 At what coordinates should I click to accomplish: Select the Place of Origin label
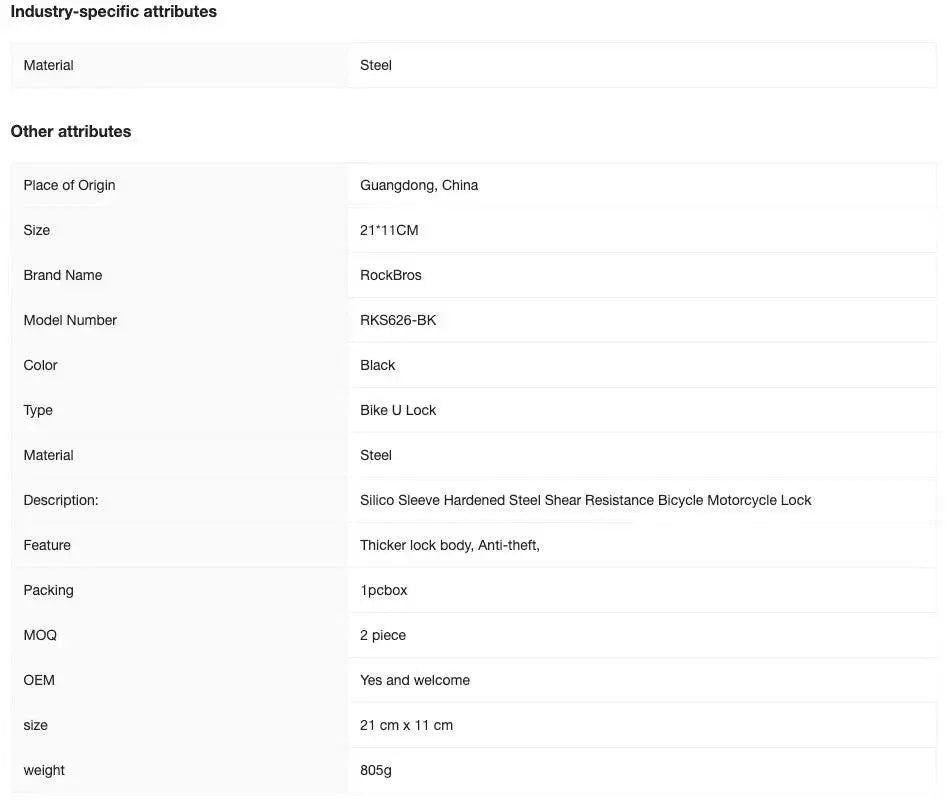coord(69,185)
